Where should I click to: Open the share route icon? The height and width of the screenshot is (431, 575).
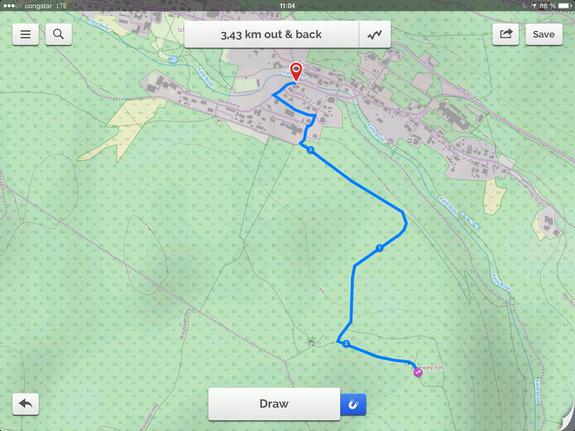pos(505,34)
